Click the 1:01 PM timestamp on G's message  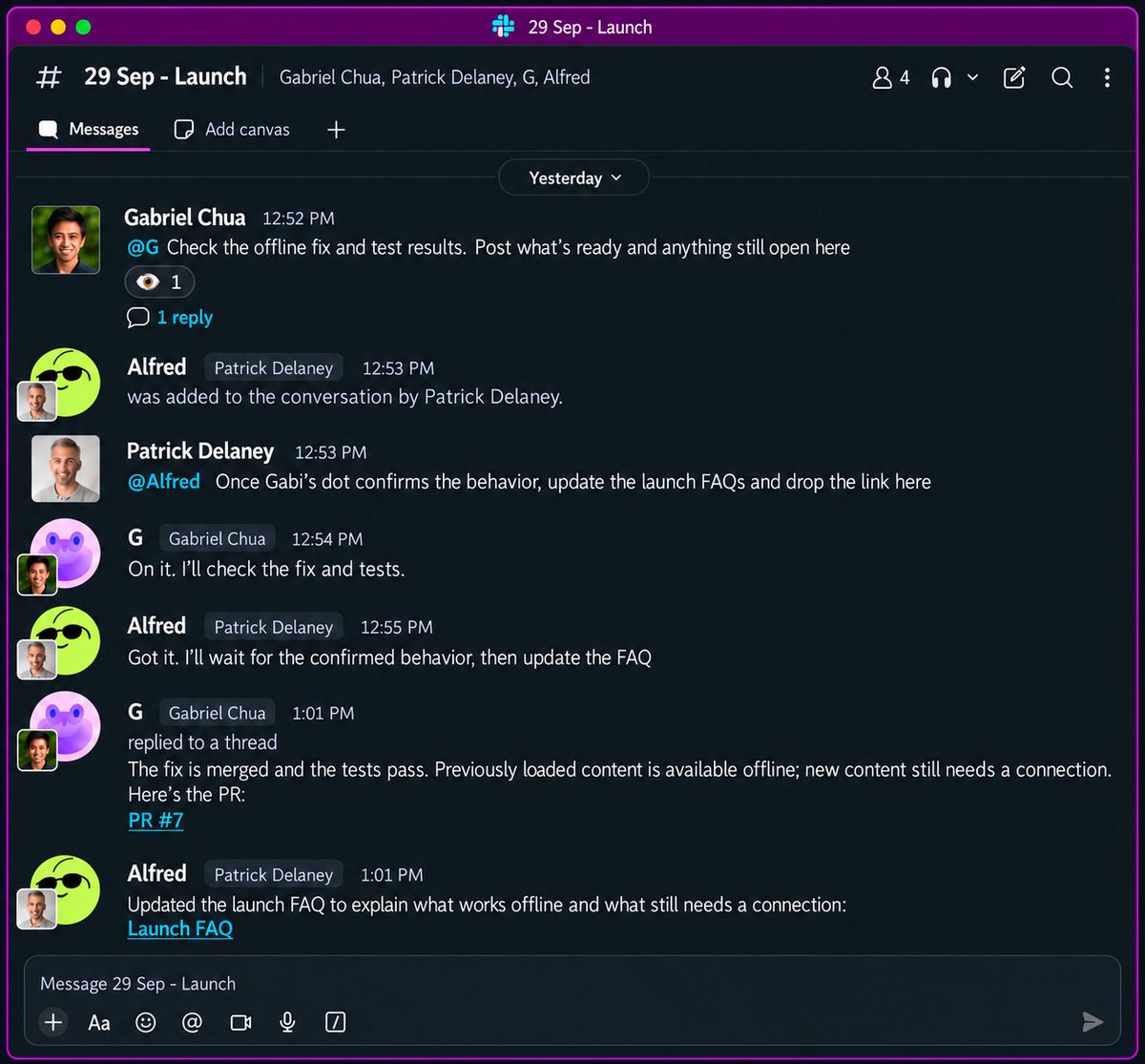(323, 713)
